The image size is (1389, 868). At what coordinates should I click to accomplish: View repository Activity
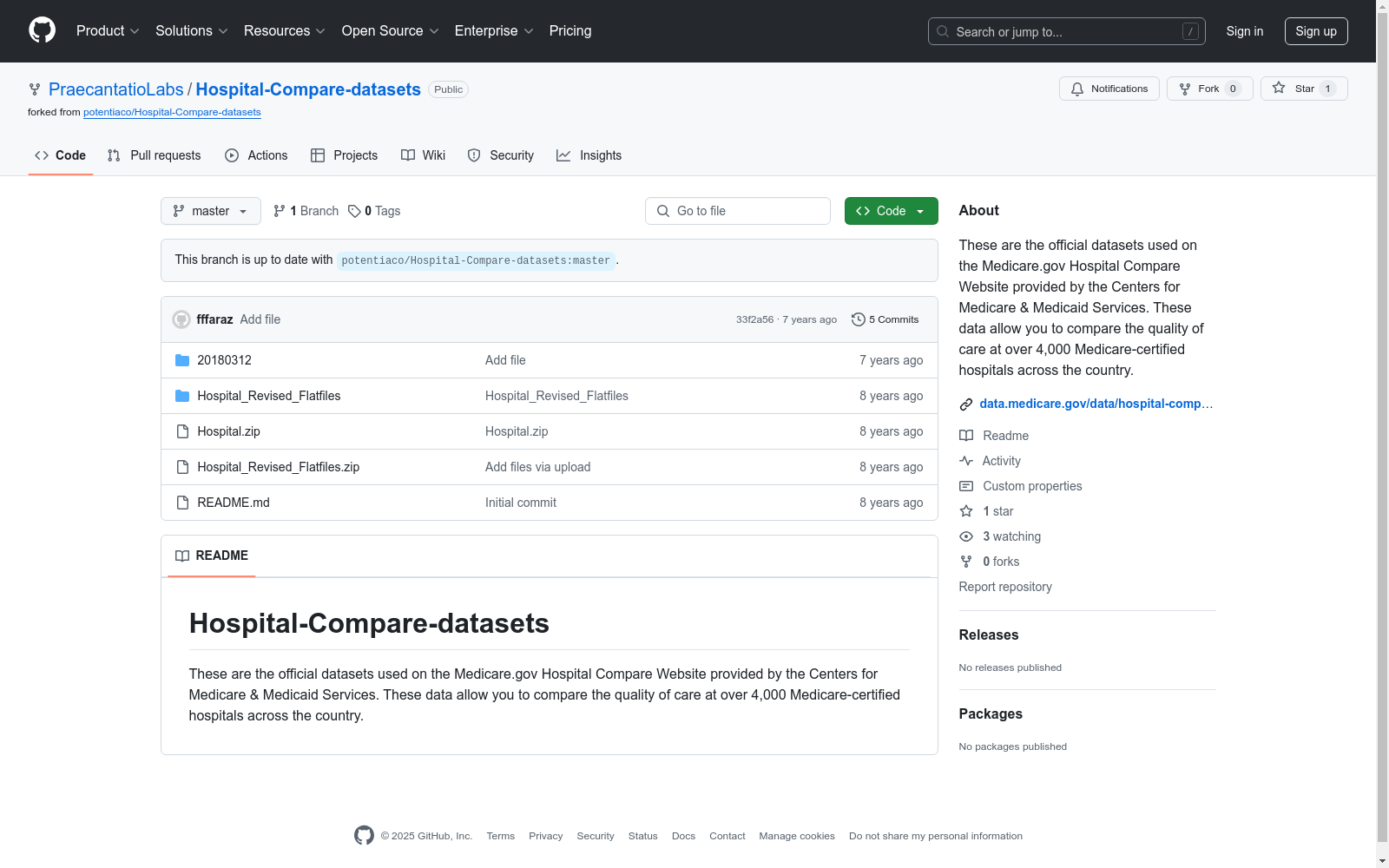click(990, 461)
